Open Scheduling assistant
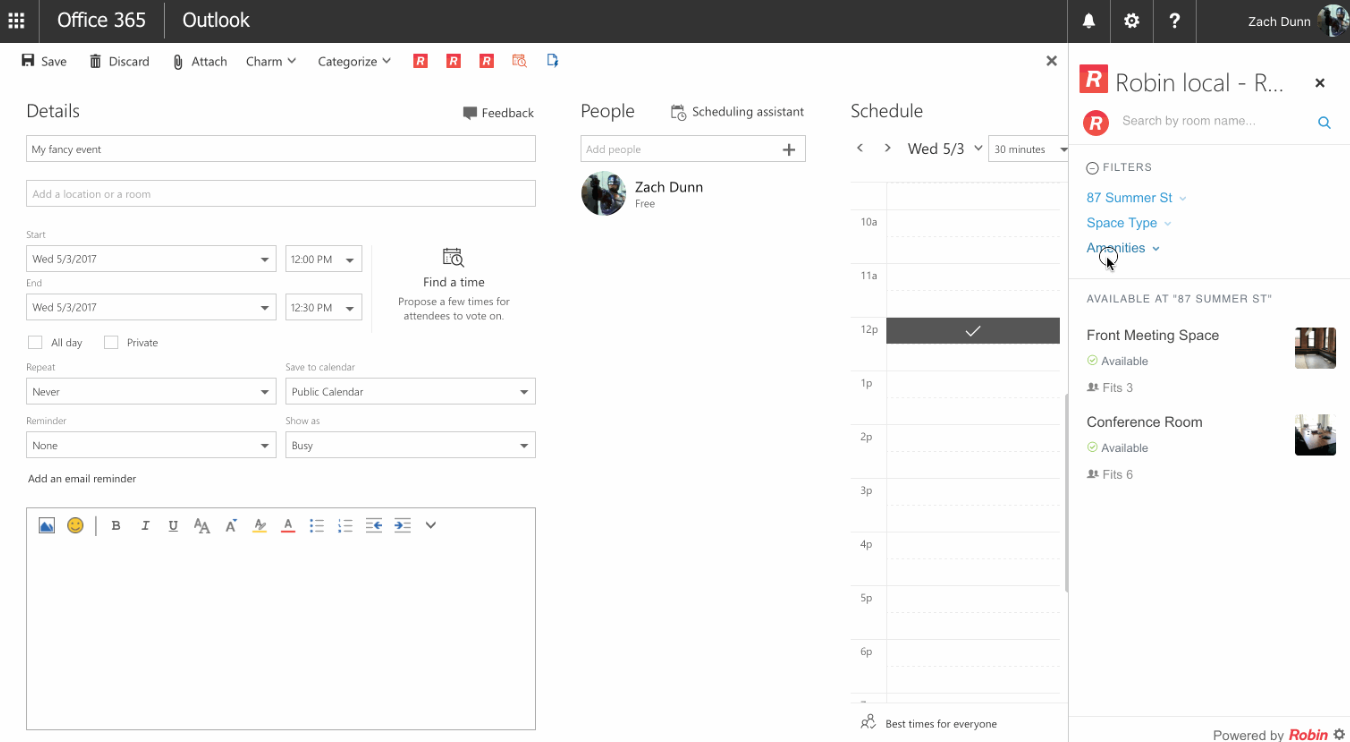Viewport: 1350px width, 742px height. pos(737,112)
